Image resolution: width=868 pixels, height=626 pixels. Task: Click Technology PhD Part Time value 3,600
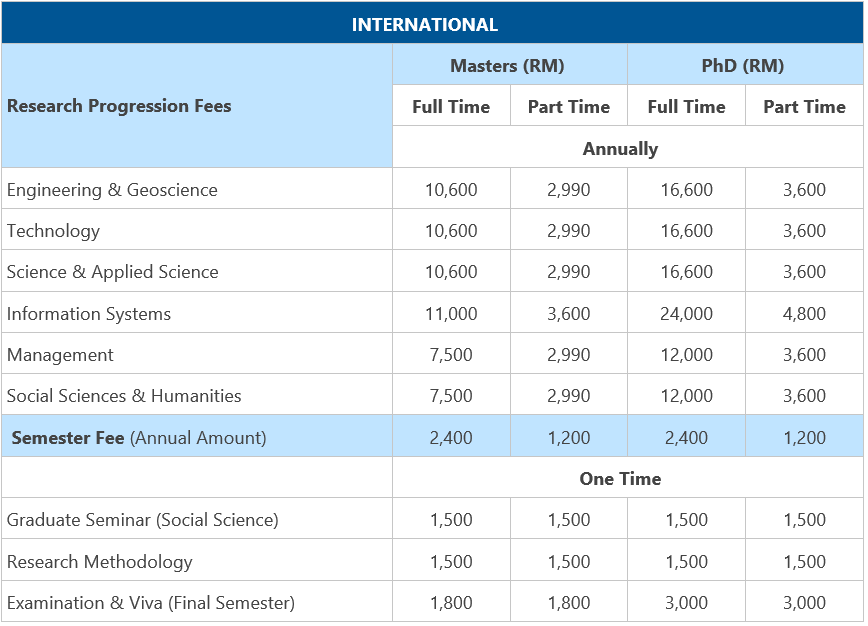click(804, 231)
